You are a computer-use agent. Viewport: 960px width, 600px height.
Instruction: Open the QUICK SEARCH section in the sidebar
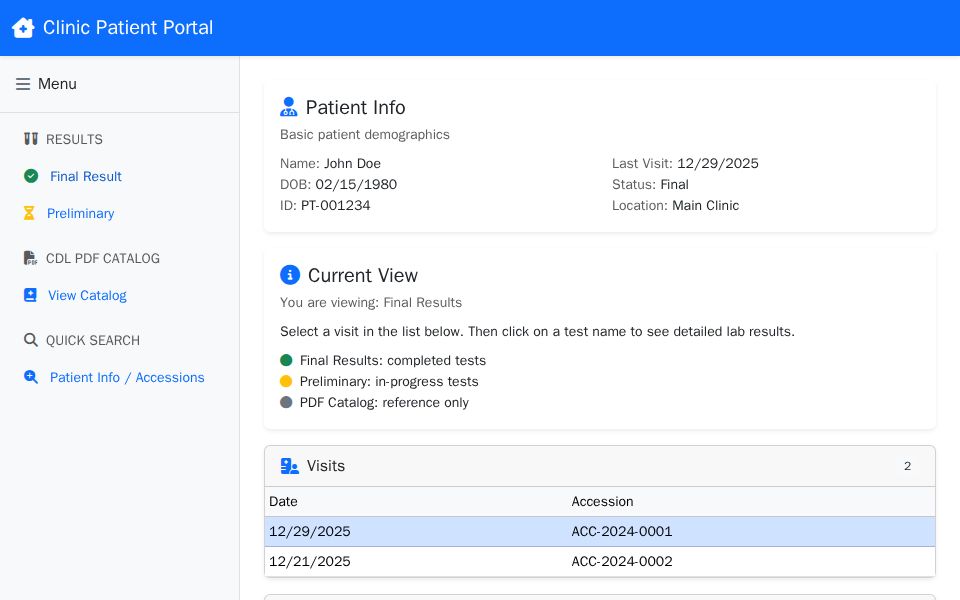(92, 340)
